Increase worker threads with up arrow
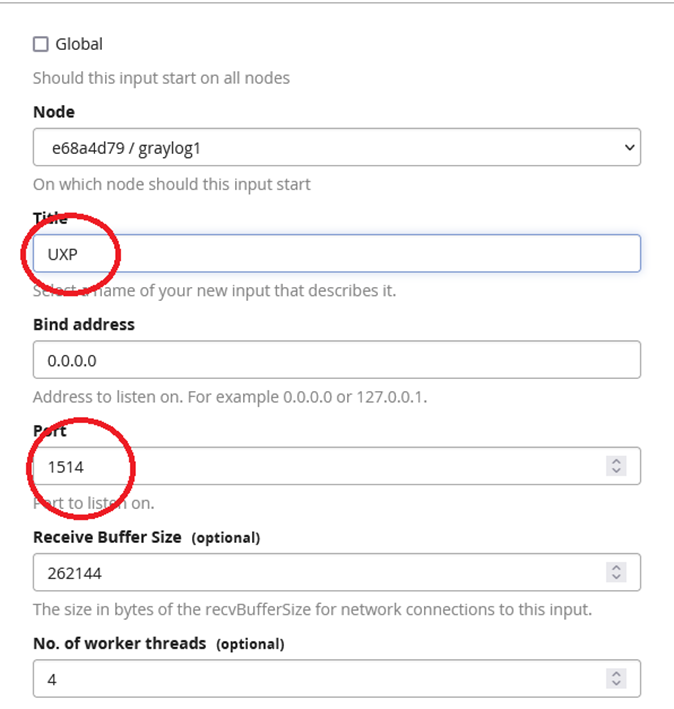This screenshot has height=709, width=674. coord(616,674)
